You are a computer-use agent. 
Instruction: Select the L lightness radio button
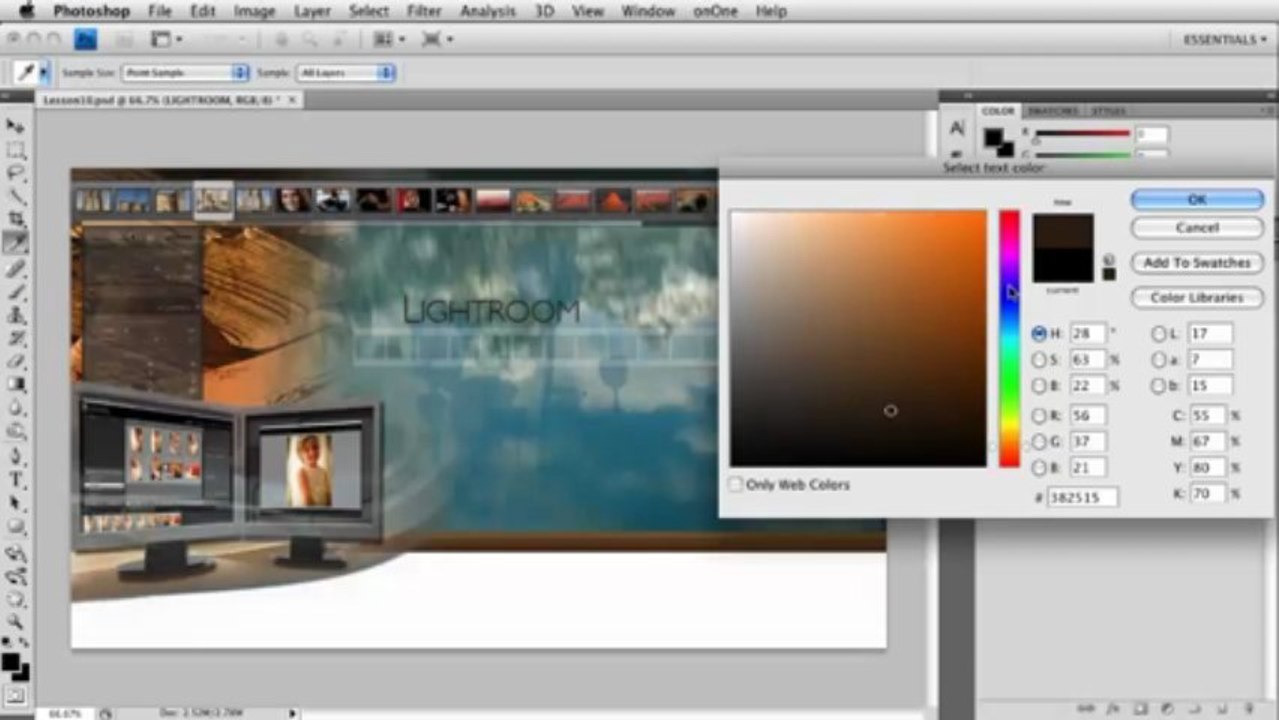click(x=1159, y=333)
